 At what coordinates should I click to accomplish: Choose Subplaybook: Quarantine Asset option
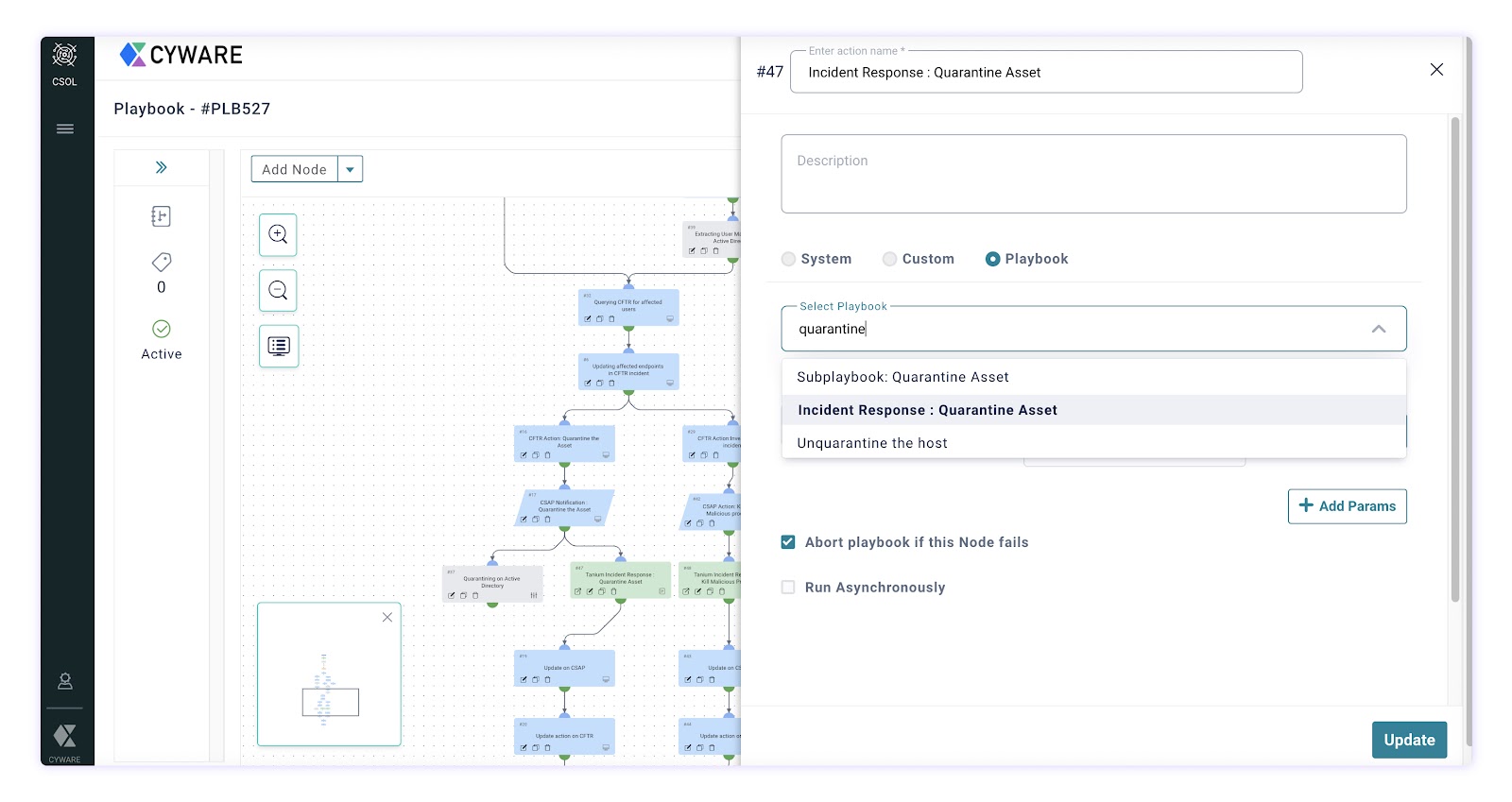[x=1094, y=377]
